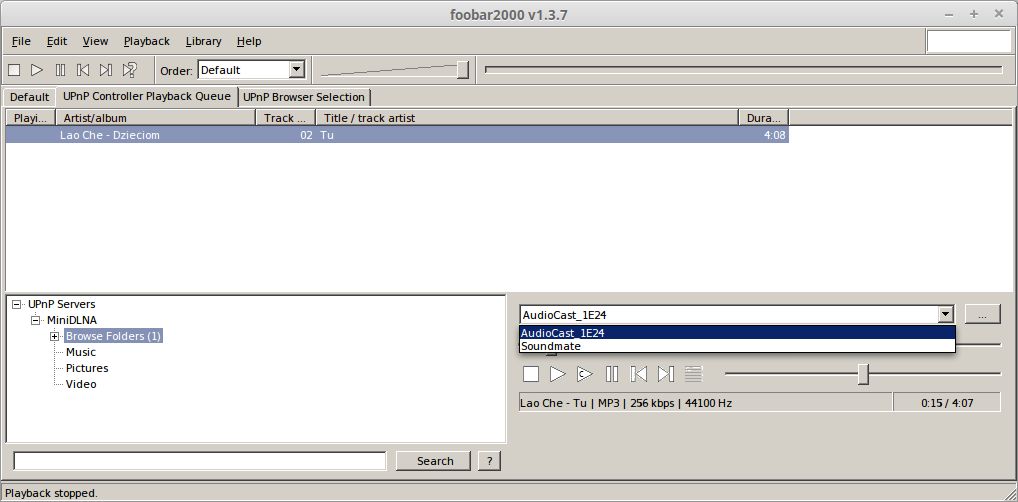Image resolution: width=1018 pixels, height=502 pixels.
Task: Click the Random playback toolbar icon
Action: point(130,69)
